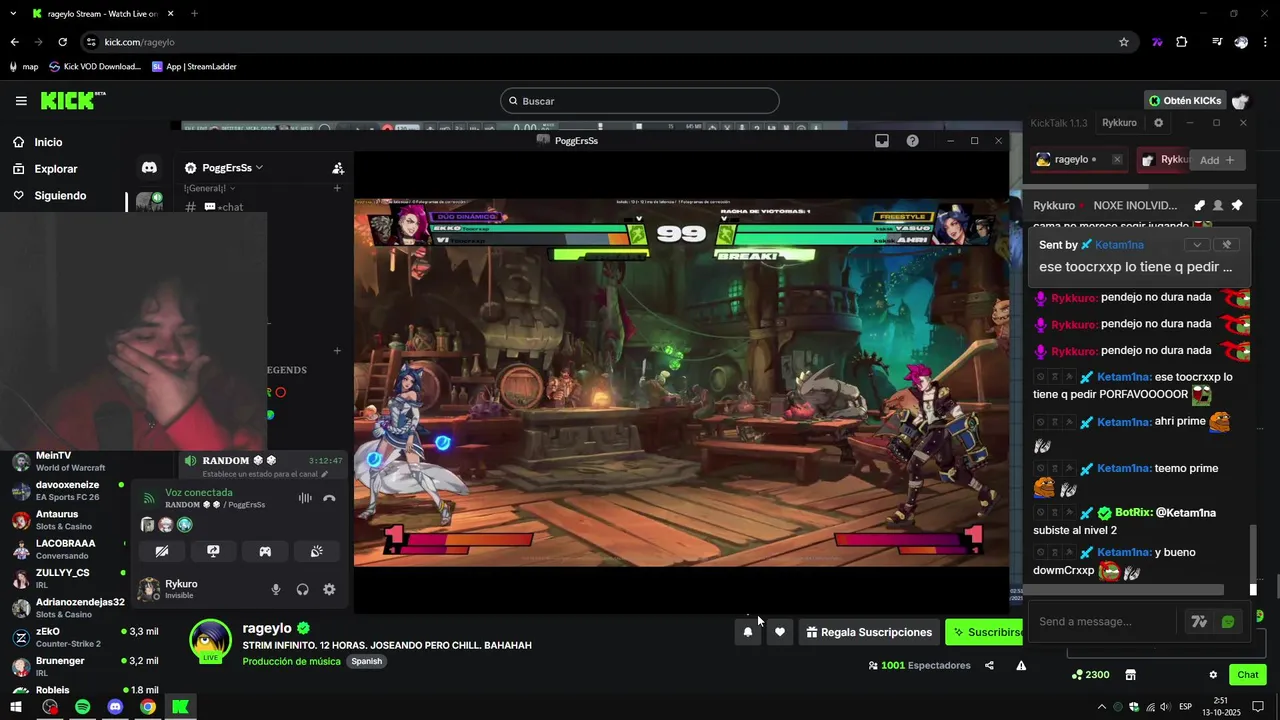
Task: Open Kick chat settings gear
Action: click(1213, 675)
